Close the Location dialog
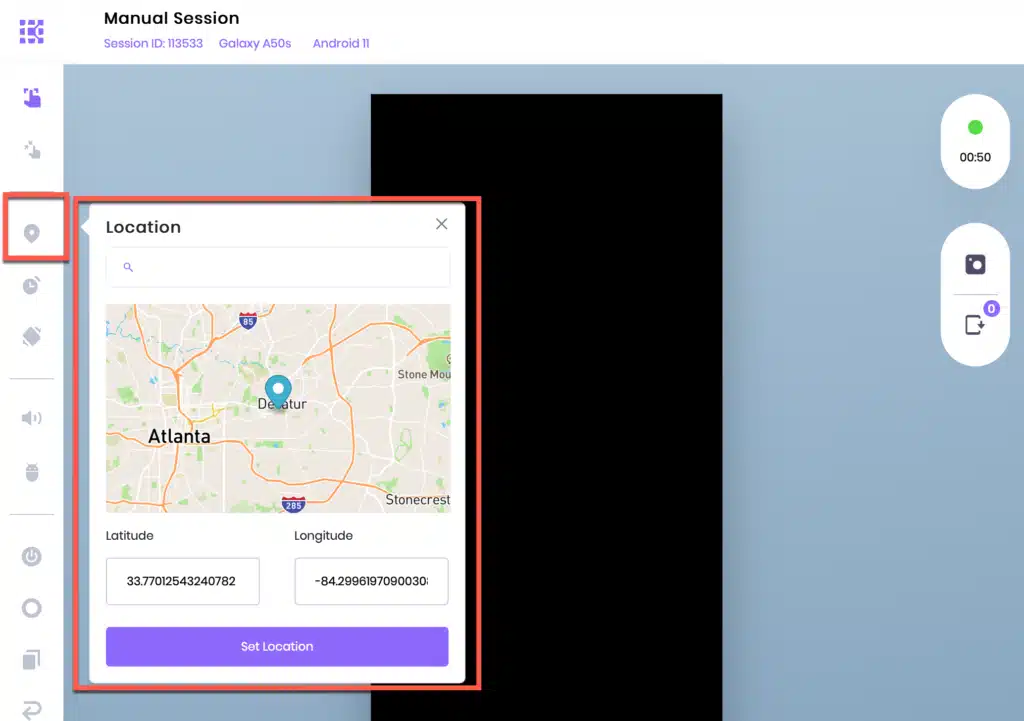1024x721 pixels. 441,224
